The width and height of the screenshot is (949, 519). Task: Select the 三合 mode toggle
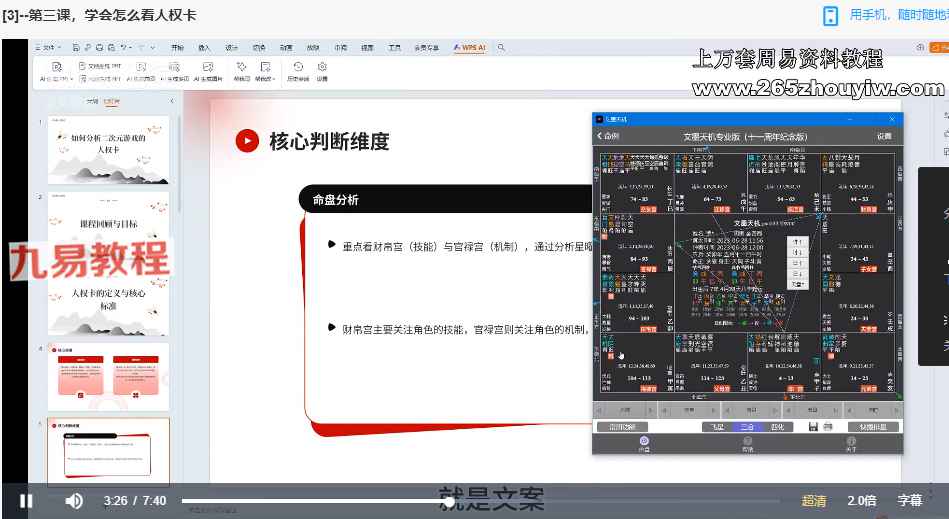coord(744,427)
